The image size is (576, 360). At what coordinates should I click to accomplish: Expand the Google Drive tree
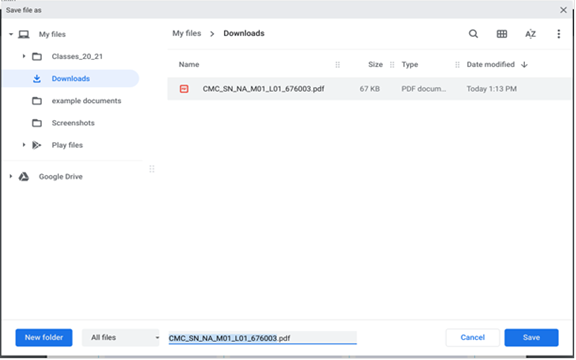tap(11, 176)
